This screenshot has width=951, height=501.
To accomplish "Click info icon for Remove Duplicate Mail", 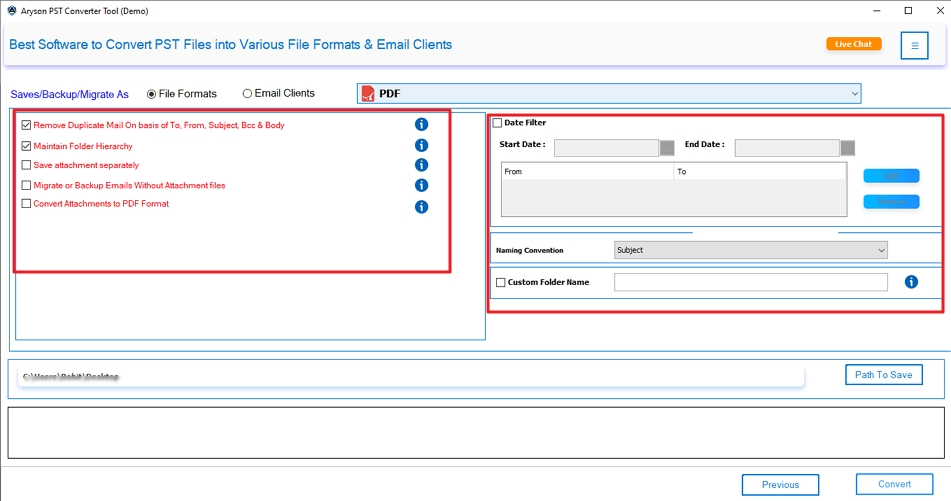I will [422, 124].
